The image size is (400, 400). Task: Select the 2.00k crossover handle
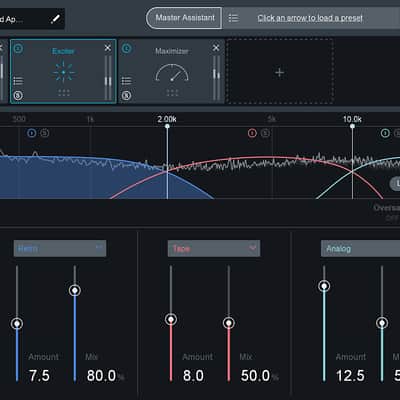[x=167, y=126]
